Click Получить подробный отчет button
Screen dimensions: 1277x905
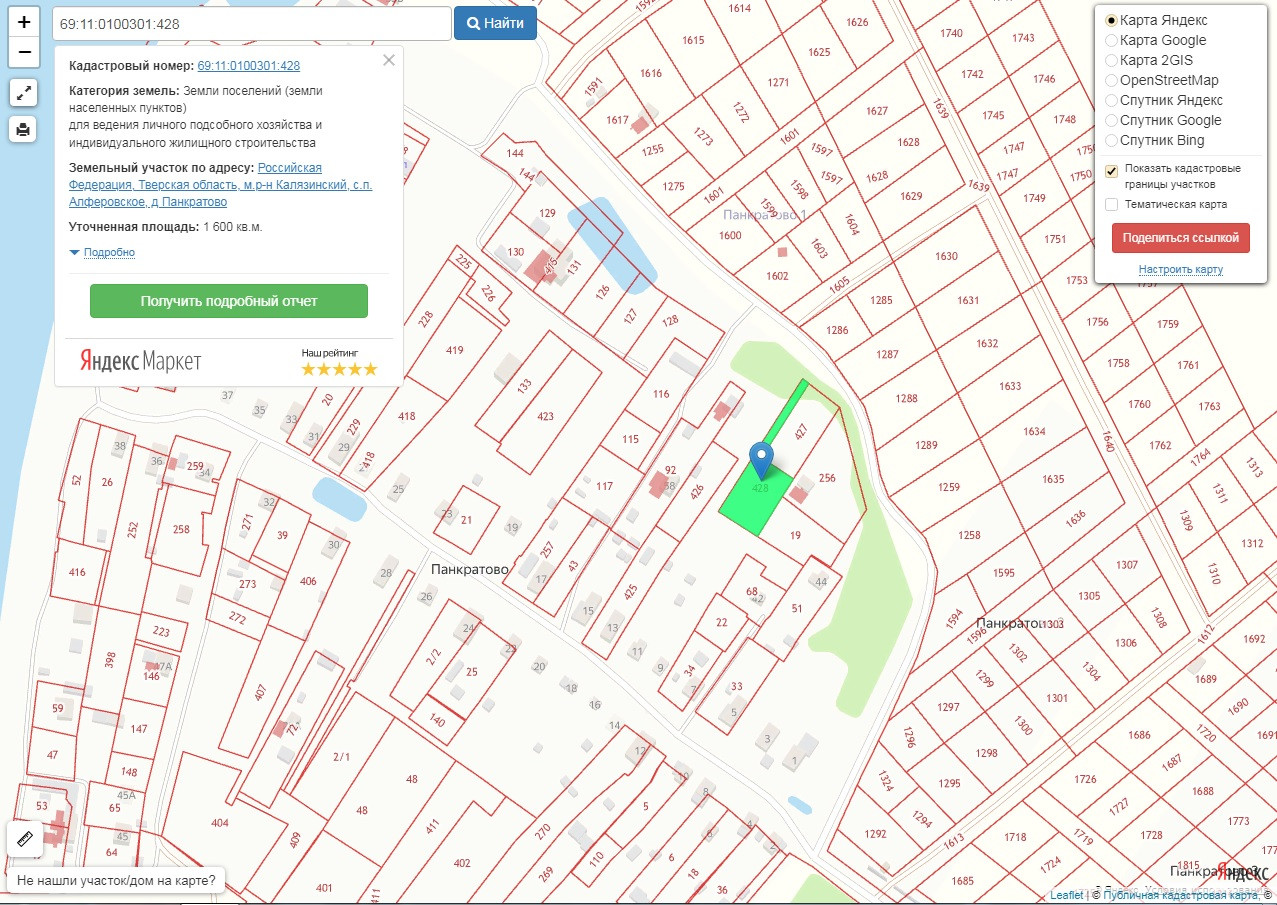point(229,301)
